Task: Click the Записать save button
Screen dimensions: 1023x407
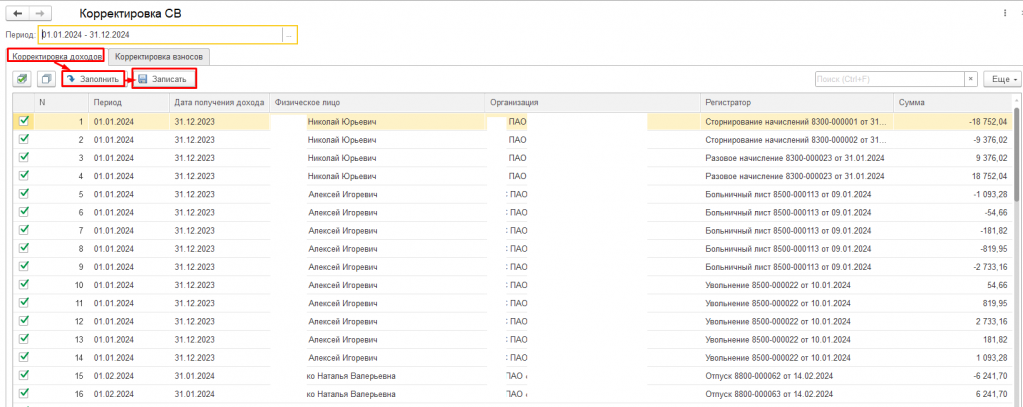Action: (161, 79)
